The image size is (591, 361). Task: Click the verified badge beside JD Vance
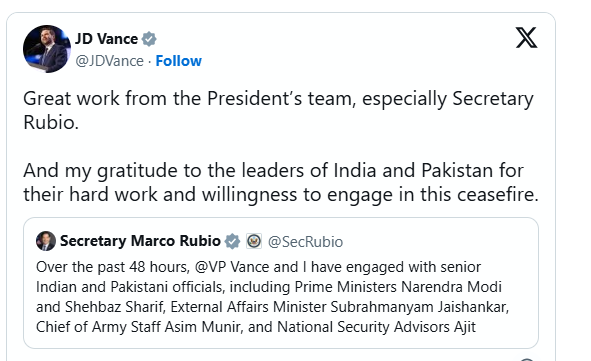[149, 39]
